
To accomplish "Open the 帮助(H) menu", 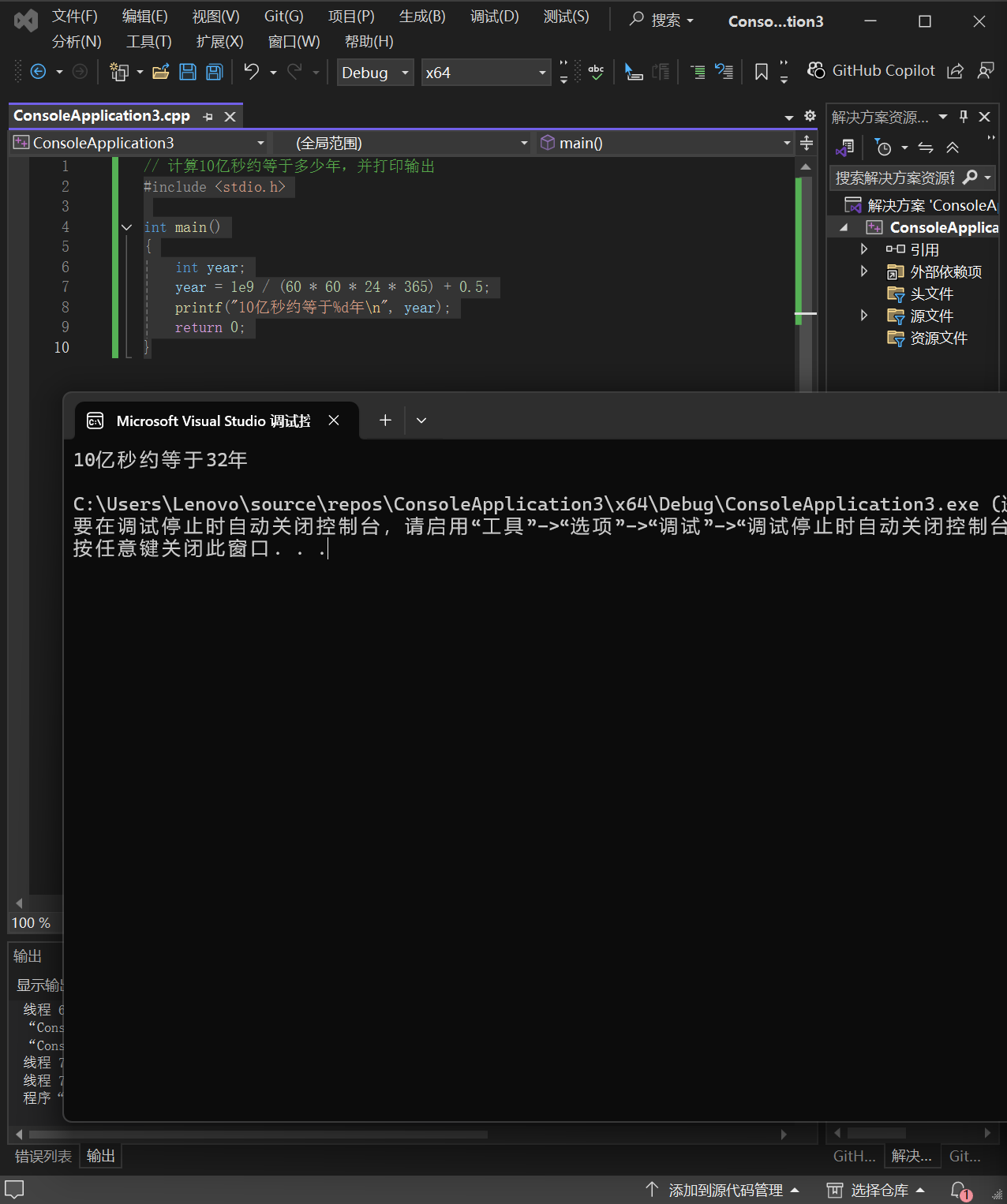I will click(x=369, y=42).
